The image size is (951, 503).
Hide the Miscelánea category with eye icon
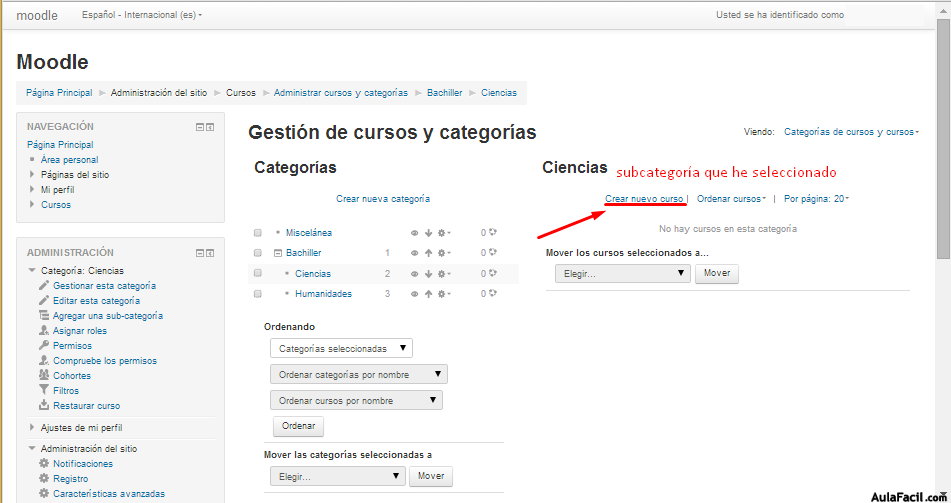(x=414, y=233)
